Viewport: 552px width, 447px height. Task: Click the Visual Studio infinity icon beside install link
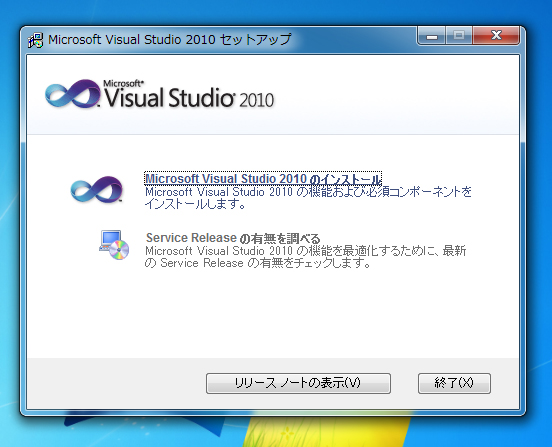[x=96, y=189]
